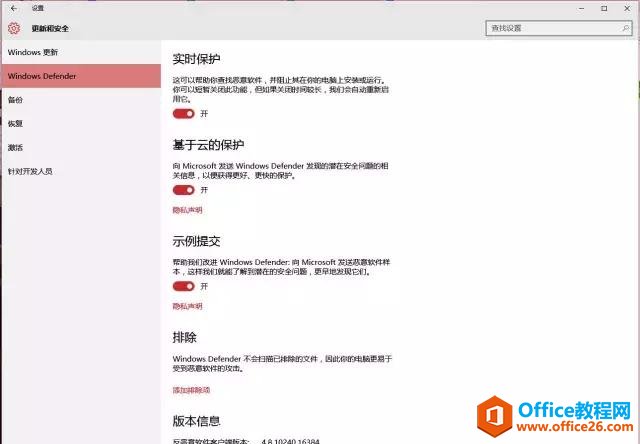This screenshot has width=640, height=444.
Task: Open 隐私声明 link under 示例提交
Action: point(187,306)
